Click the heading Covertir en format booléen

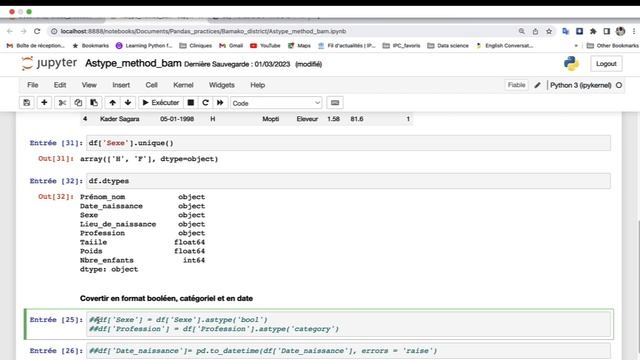pyautogui.click(x=166, y=298)
